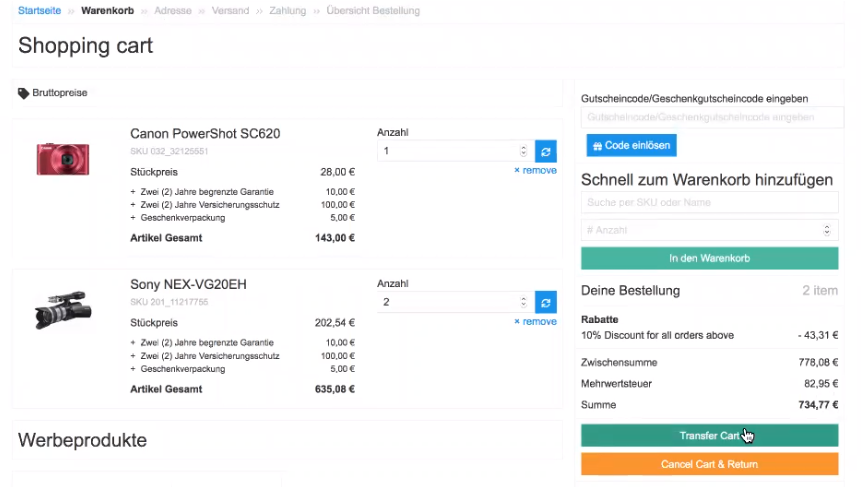
Task: Open Warenkorb breadcrumb step
Action: tap(108, 10)
